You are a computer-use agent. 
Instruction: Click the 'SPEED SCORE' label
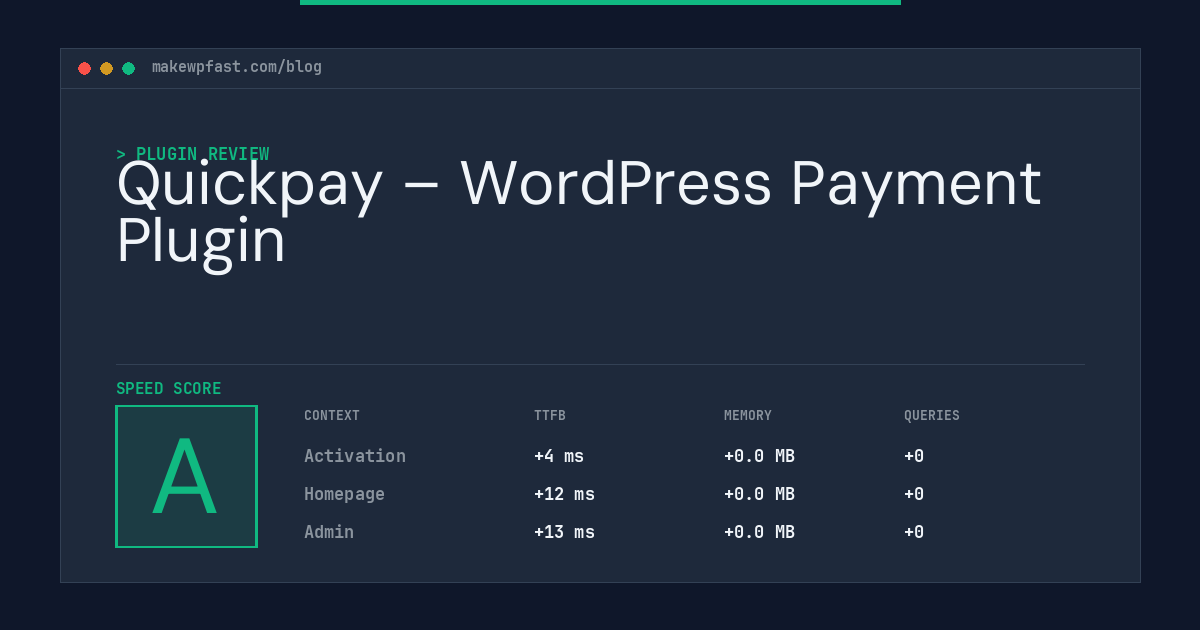pyautogui.click(x=169, y=388)
